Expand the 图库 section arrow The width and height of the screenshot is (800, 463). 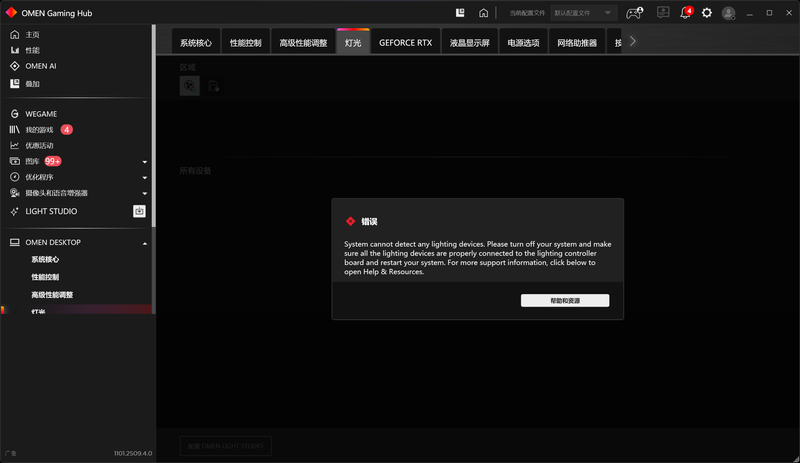point(145,162)
